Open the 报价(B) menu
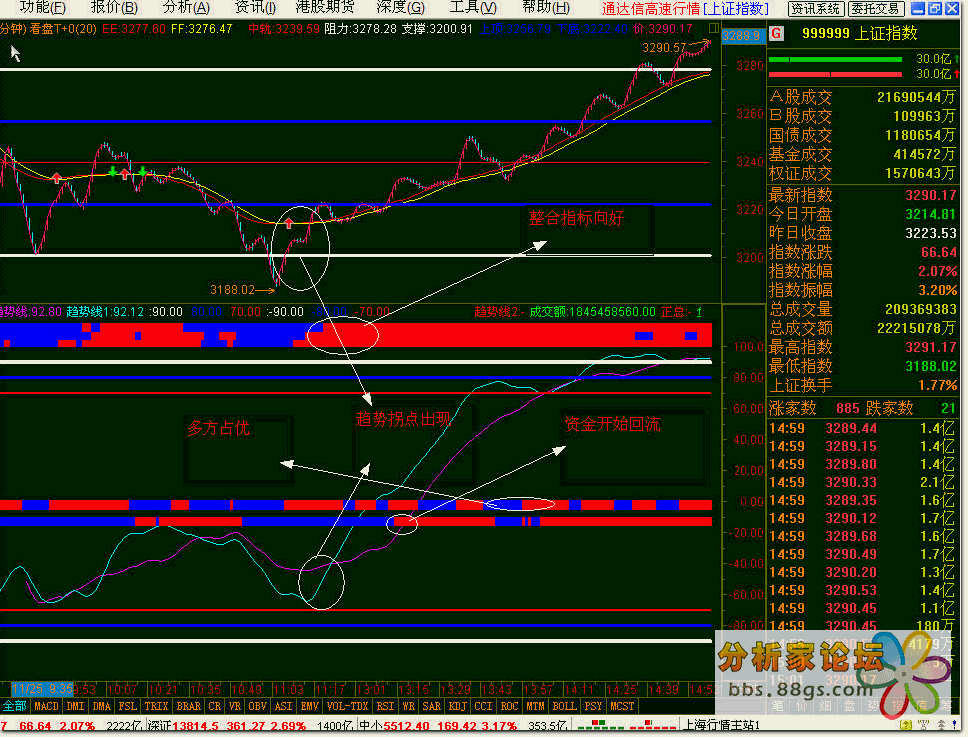The image size is (968, 737). [x=114, y=7]
